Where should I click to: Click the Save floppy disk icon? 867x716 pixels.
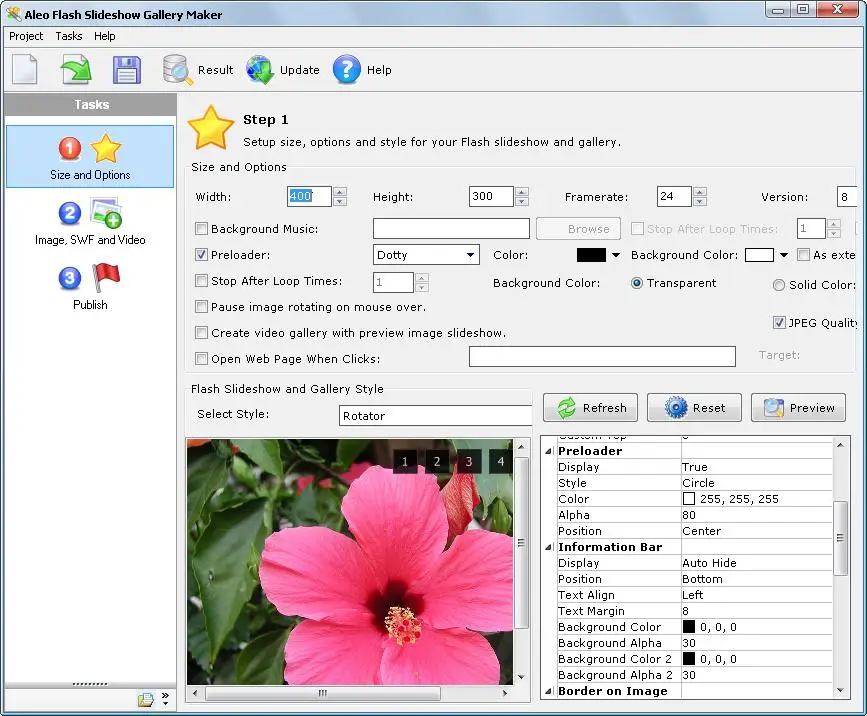[x=127, y=70]
